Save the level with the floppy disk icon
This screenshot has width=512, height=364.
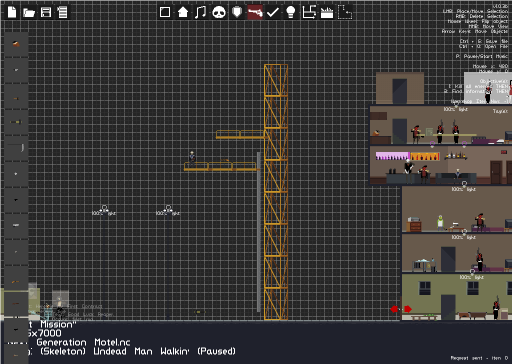point(46,12)
